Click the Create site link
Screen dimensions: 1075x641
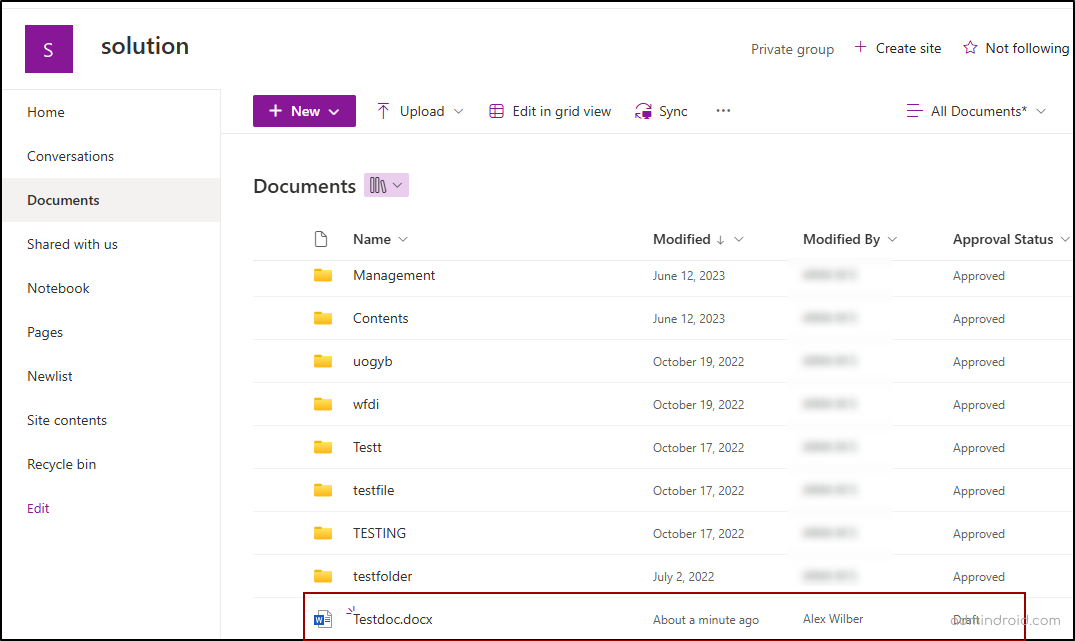(905, 47)
